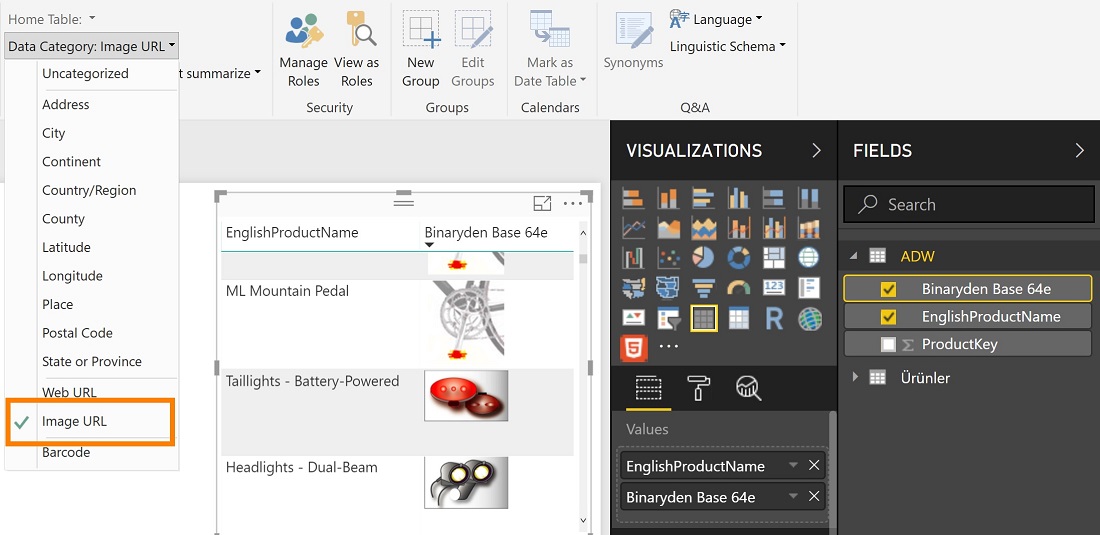Select the HTML5 custom visual
Image resolution: width=1100 pixels, height=535 pixels.
coord(633,348)
